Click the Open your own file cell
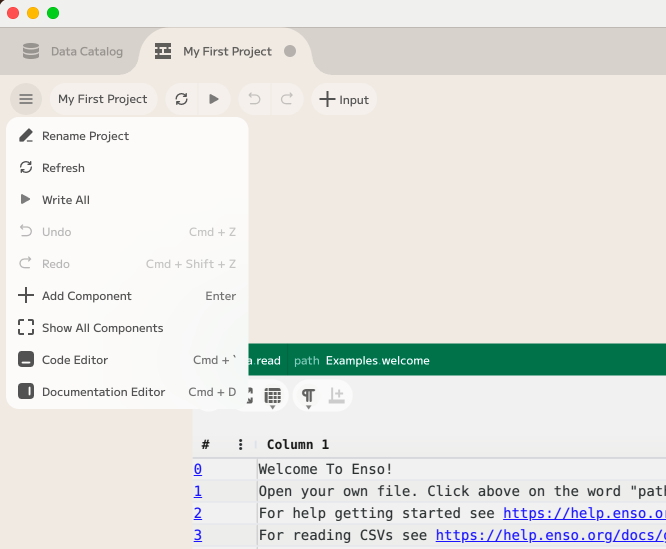This screenshot has width=666, height=549. [x=462, y=491]
